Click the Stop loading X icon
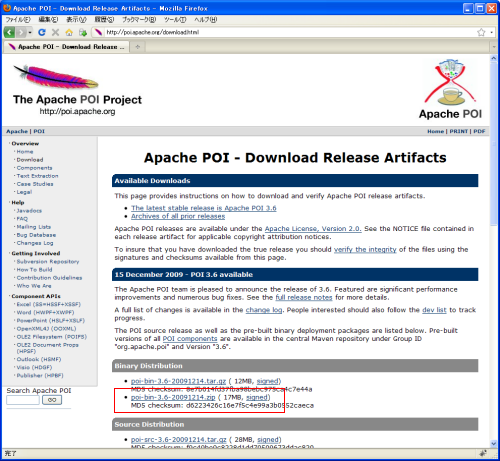The height and width of the screenshot is (461, 500). click(55, 32)
